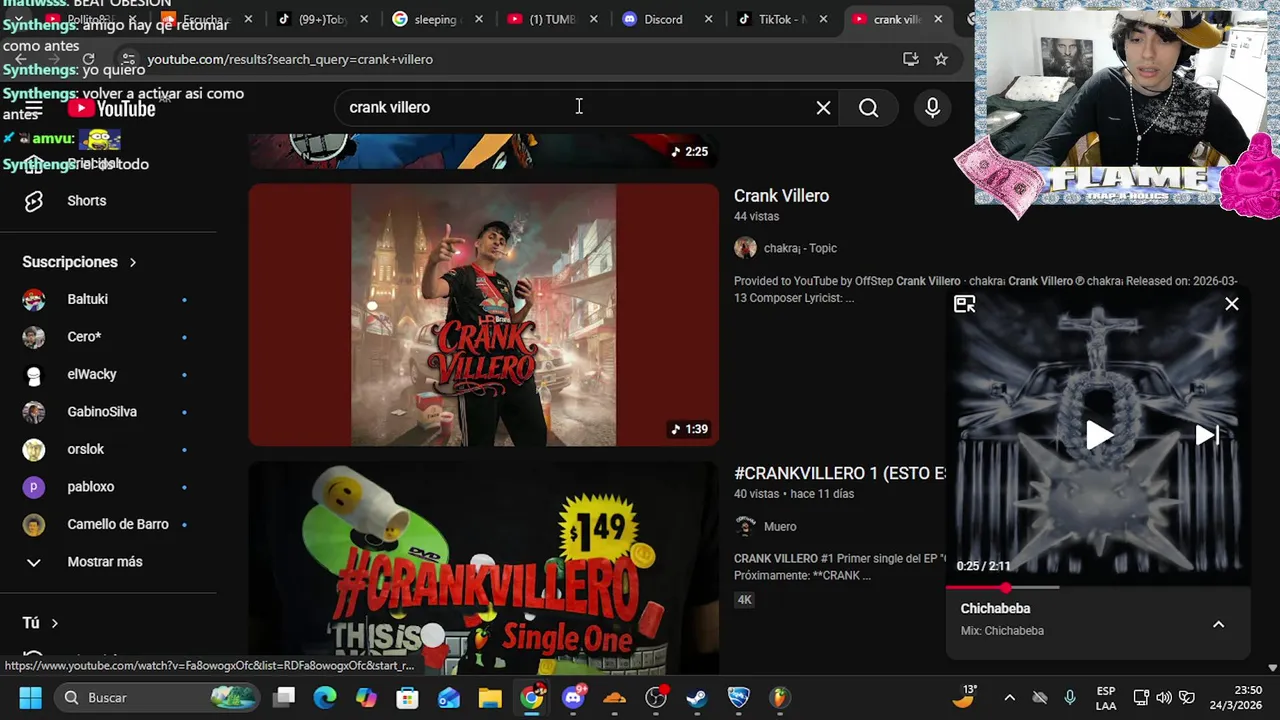Open the Crank Villero video thumbnail
The image size is (1280, 720).
coord(483,315)
